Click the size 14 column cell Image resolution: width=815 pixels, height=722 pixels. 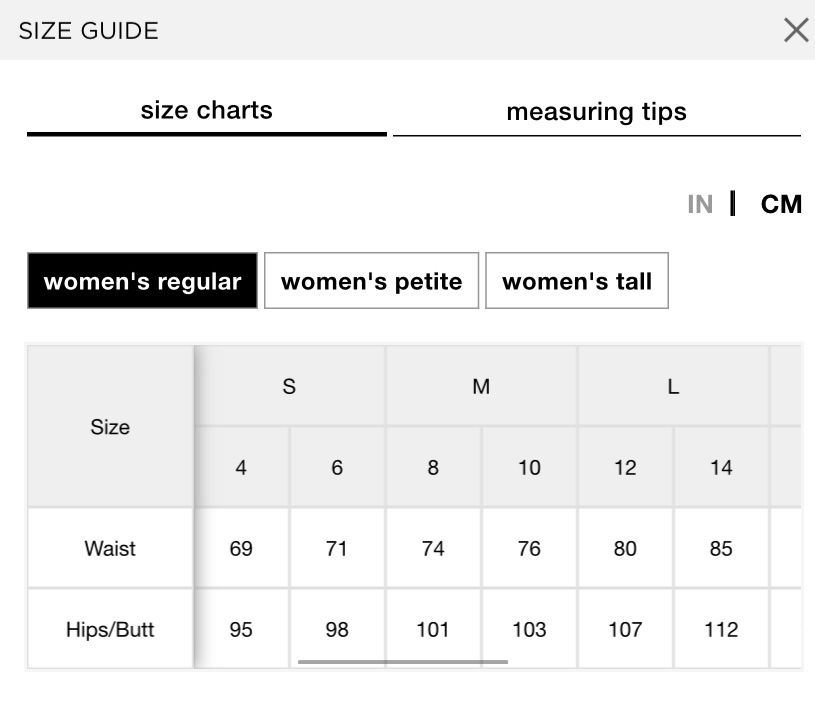tap(721, 467)
